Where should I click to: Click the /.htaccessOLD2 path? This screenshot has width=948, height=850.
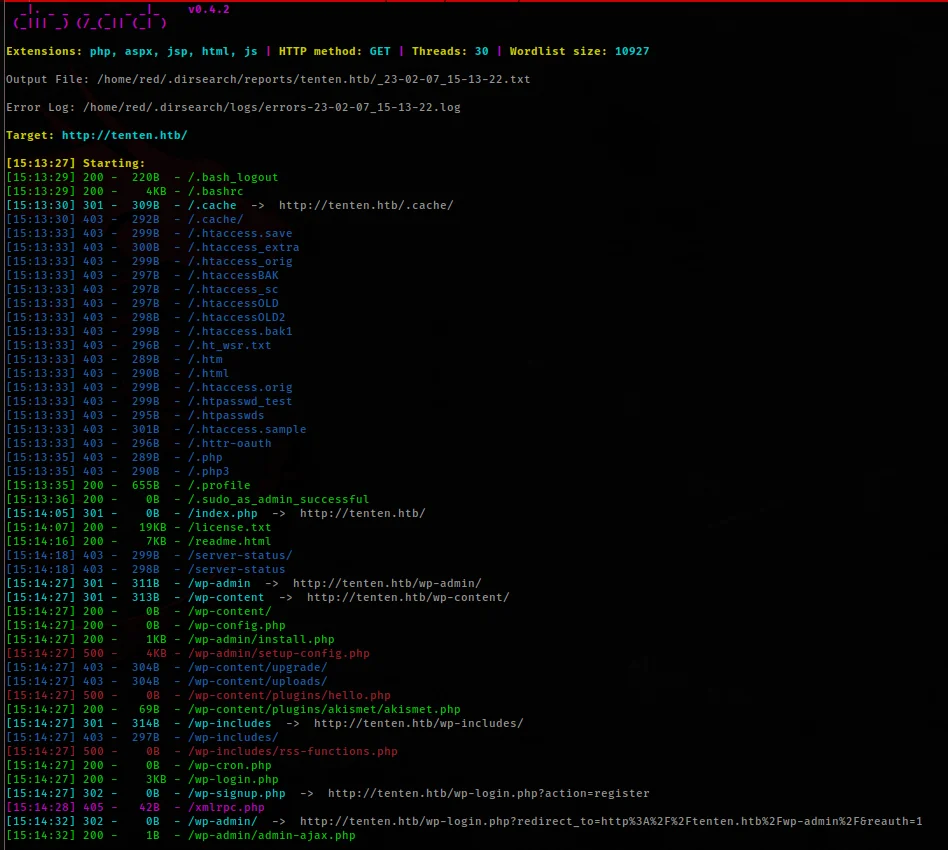point(236,317)
